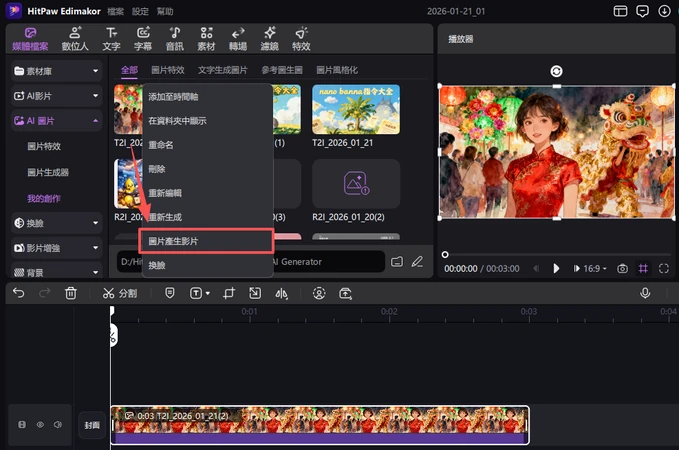
Task: Open the 濾鏡 filters panel
Action: 269,39
